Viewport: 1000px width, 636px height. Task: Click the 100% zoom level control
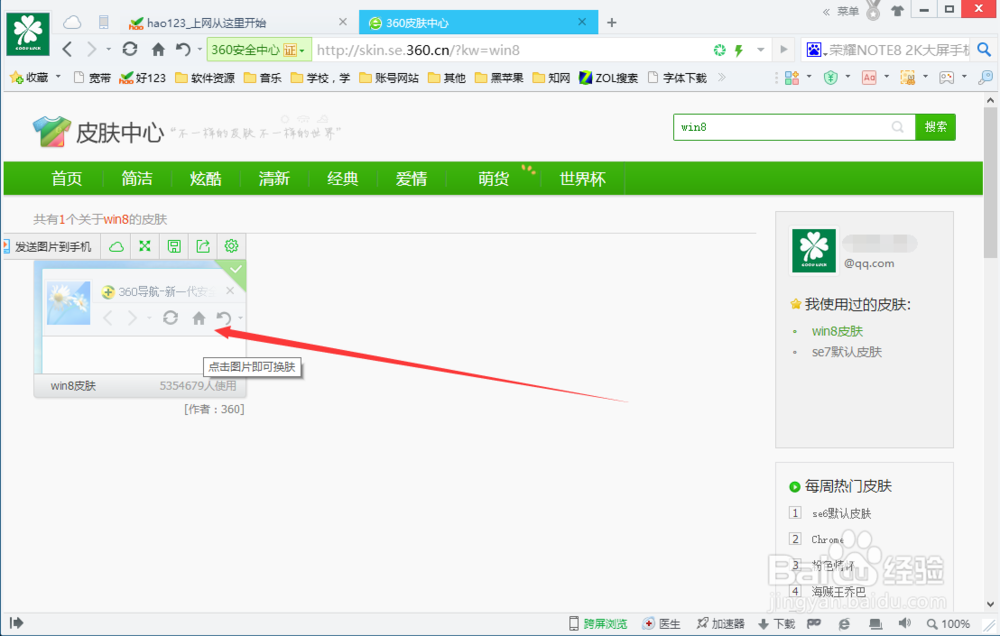tap(948, 623)
